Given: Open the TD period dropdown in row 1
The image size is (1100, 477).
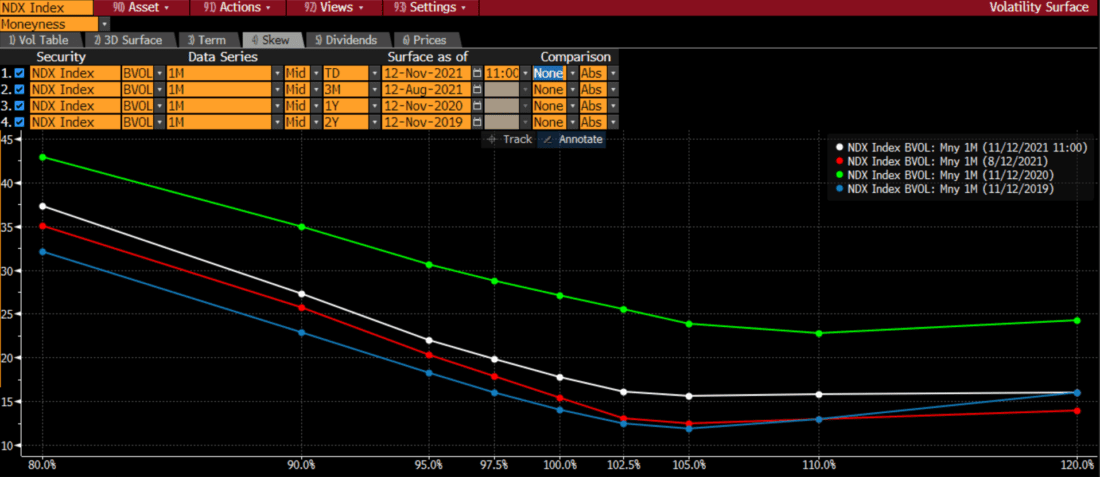Looking at the screenshot, I should [375, 73].
